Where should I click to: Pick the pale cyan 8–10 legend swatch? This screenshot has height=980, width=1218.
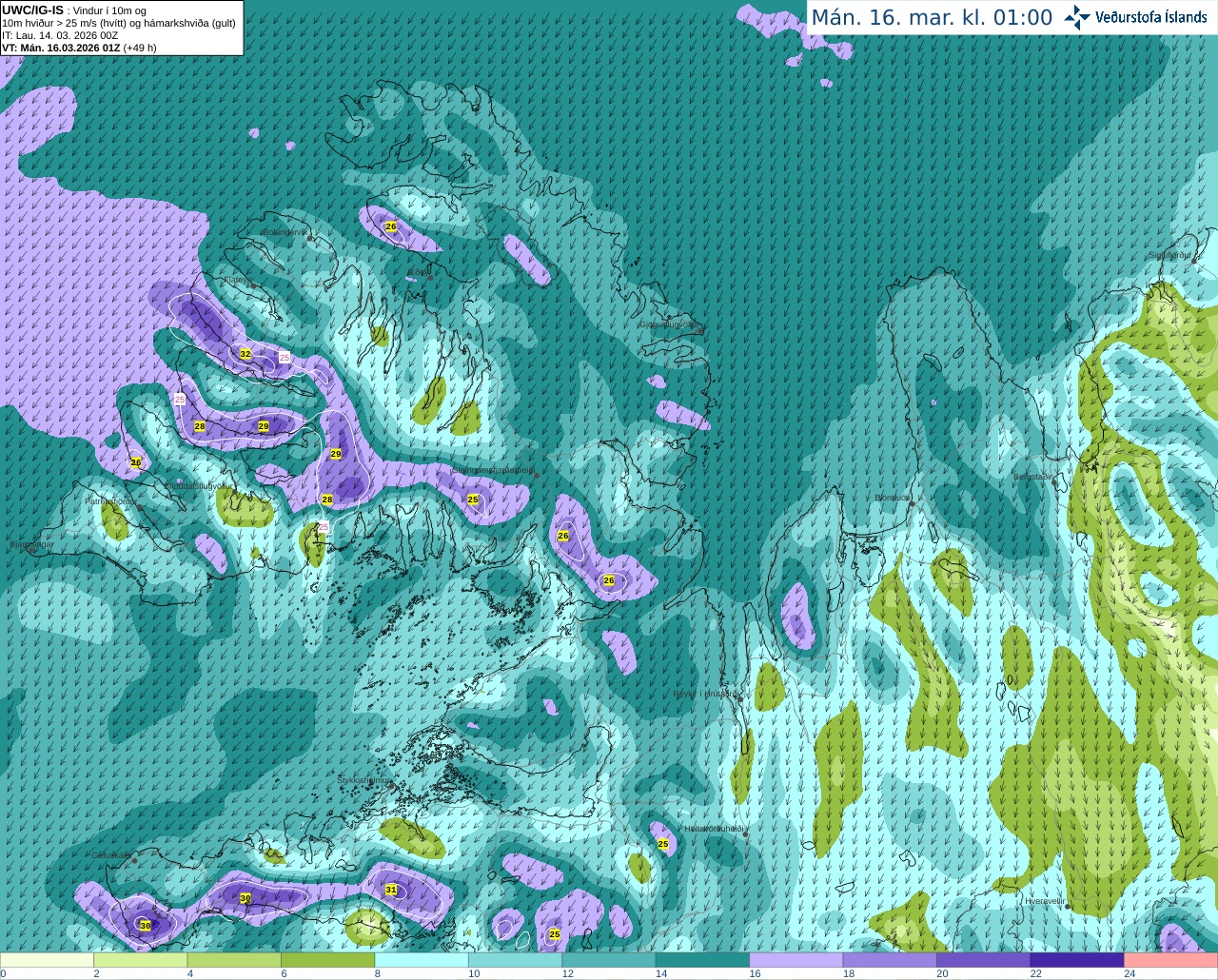pos(422,960)
